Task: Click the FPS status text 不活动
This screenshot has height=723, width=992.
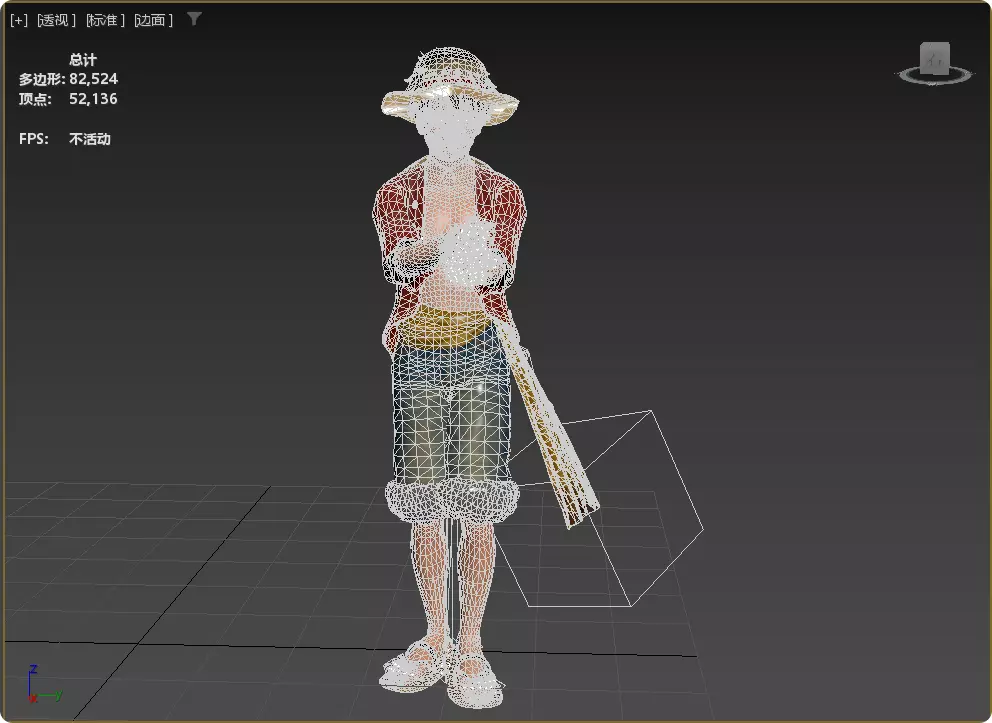Action: point(90,139)
